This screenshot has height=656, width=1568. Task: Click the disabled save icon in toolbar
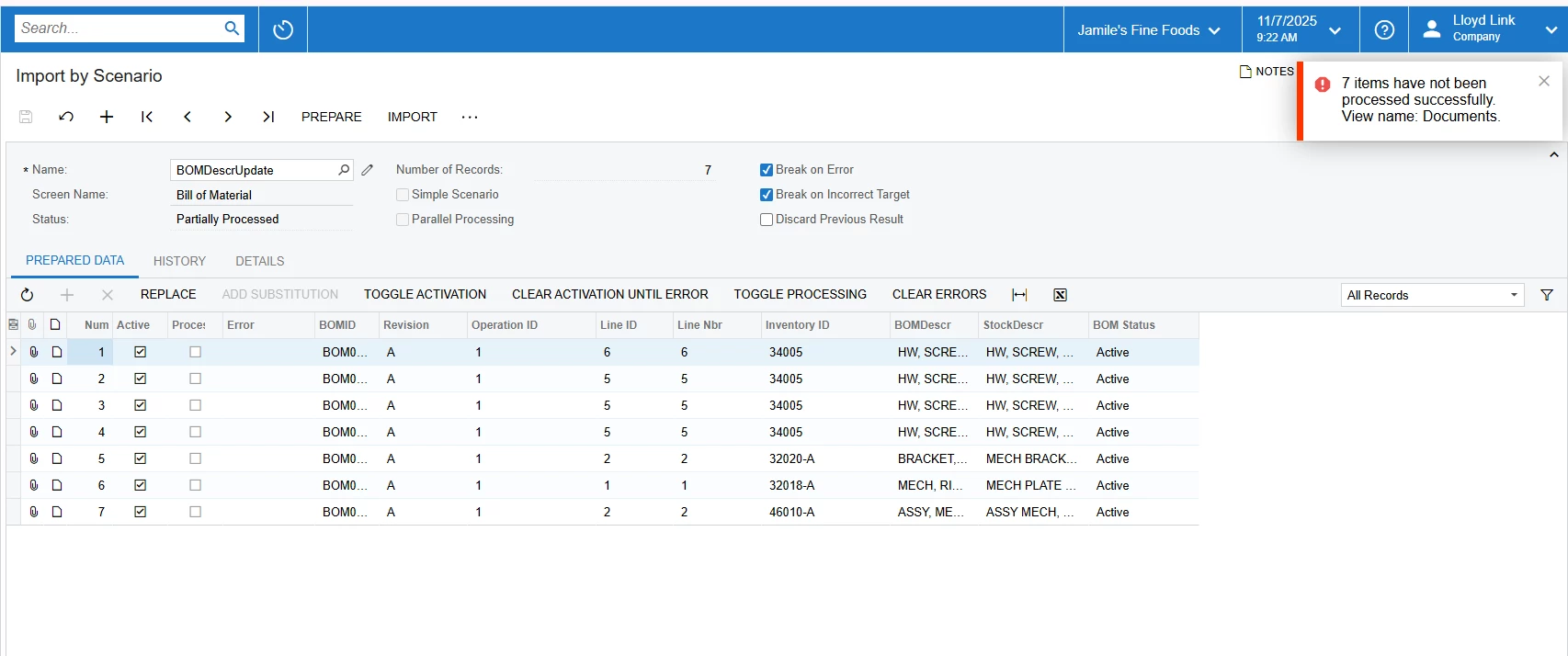tap(26, 117)
